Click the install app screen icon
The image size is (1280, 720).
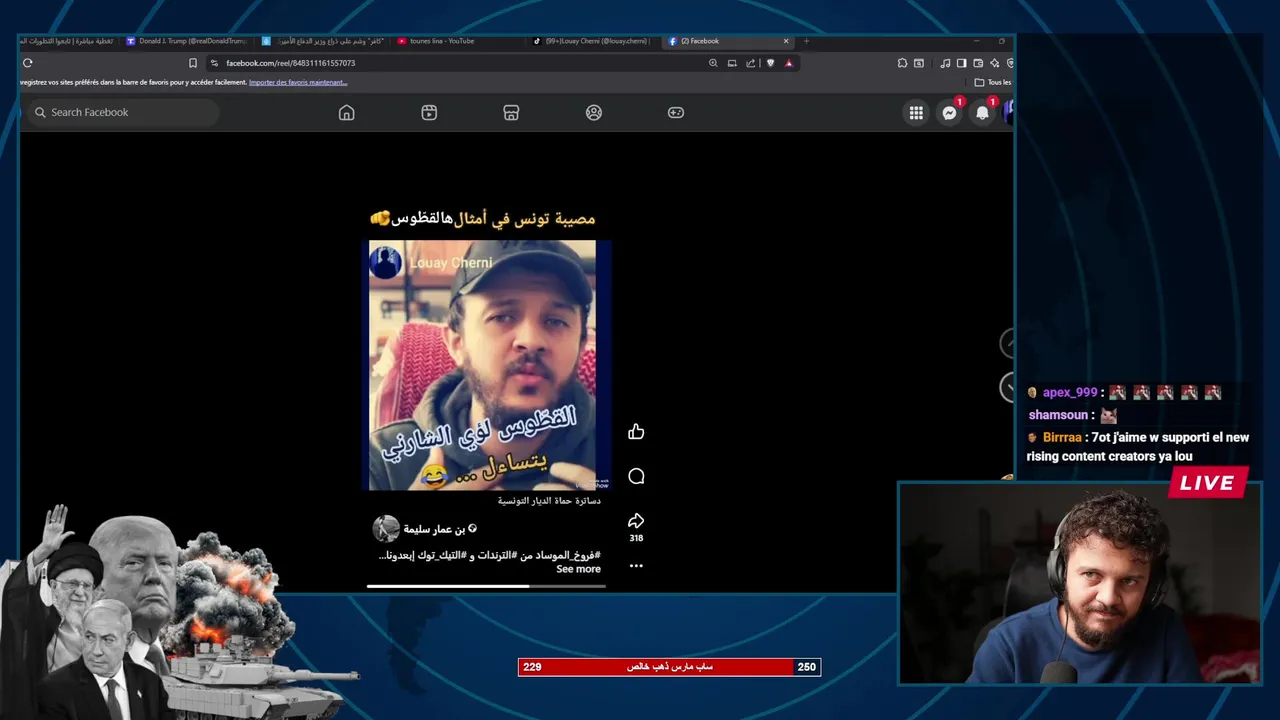732,63
